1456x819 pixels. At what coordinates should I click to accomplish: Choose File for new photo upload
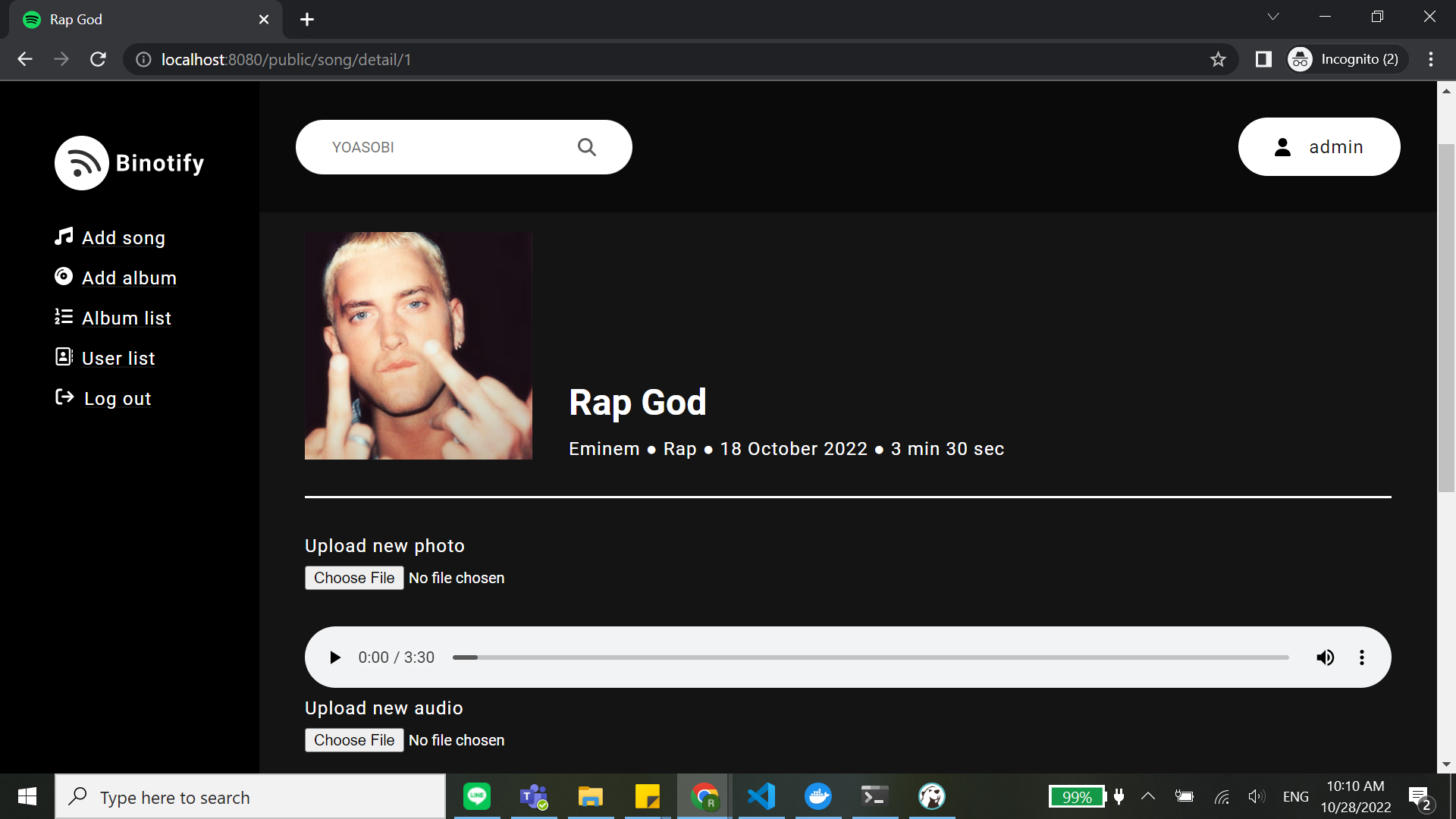pos(354,578)
